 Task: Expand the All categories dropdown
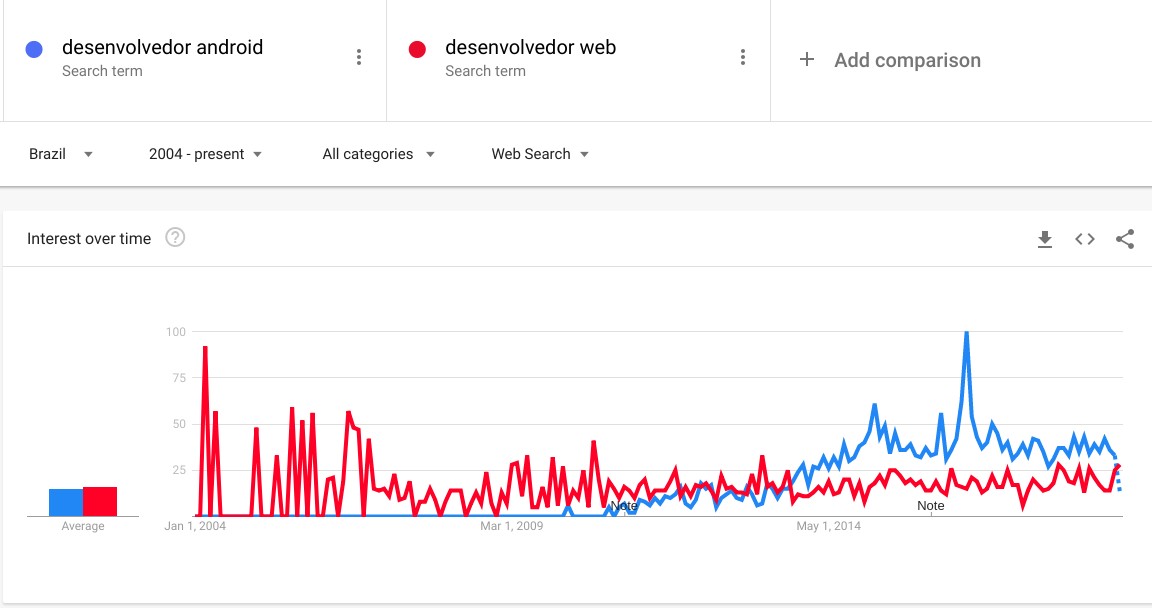[378, 154]
